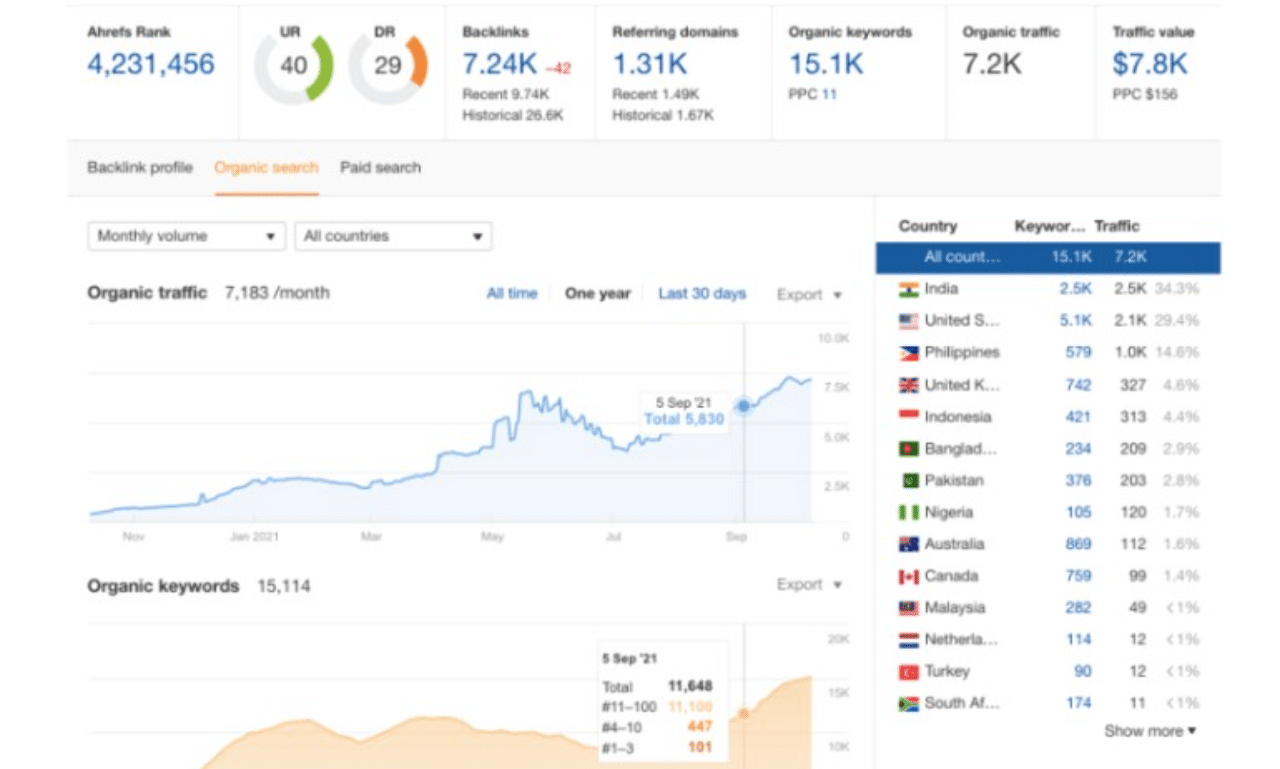Open the 7.24K backlinks count link
The image size is (1280, 769).
pyautogui.click(x=499, y=65)
